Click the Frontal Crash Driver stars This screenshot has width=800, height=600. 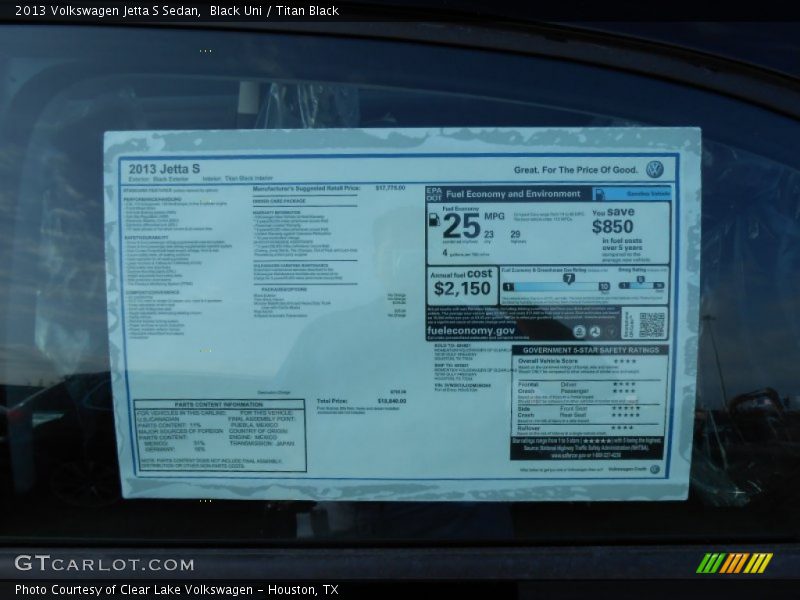pos(624,384)
